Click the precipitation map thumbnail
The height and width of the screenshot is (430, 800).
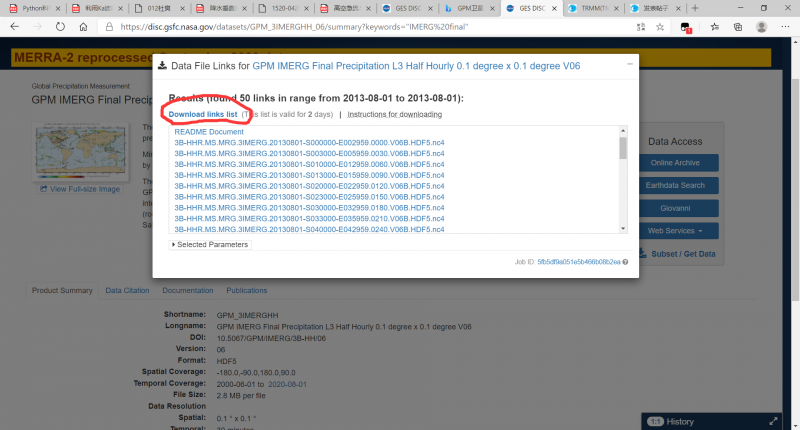click(x=81, y=151)
